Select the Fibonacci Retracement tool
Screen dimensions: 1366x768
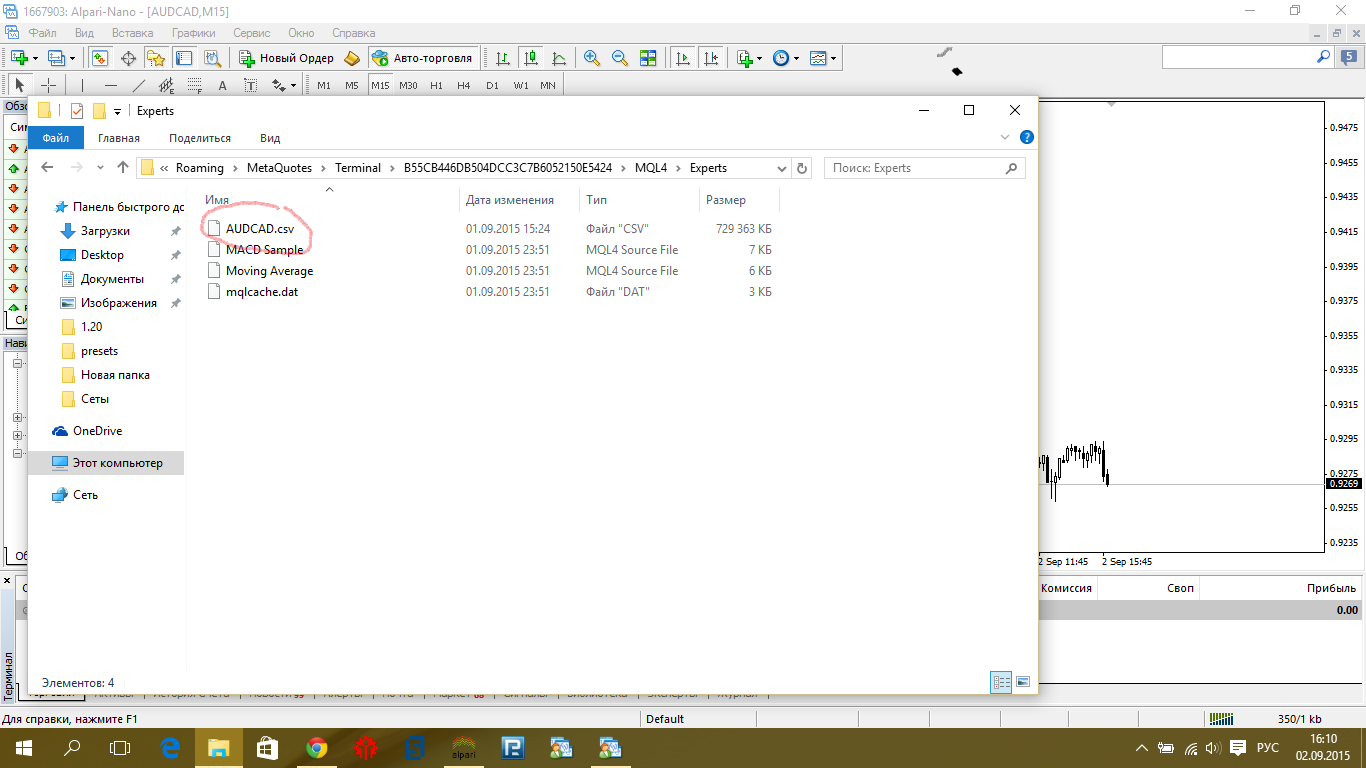pyautogui.click(x=195, y=85)
